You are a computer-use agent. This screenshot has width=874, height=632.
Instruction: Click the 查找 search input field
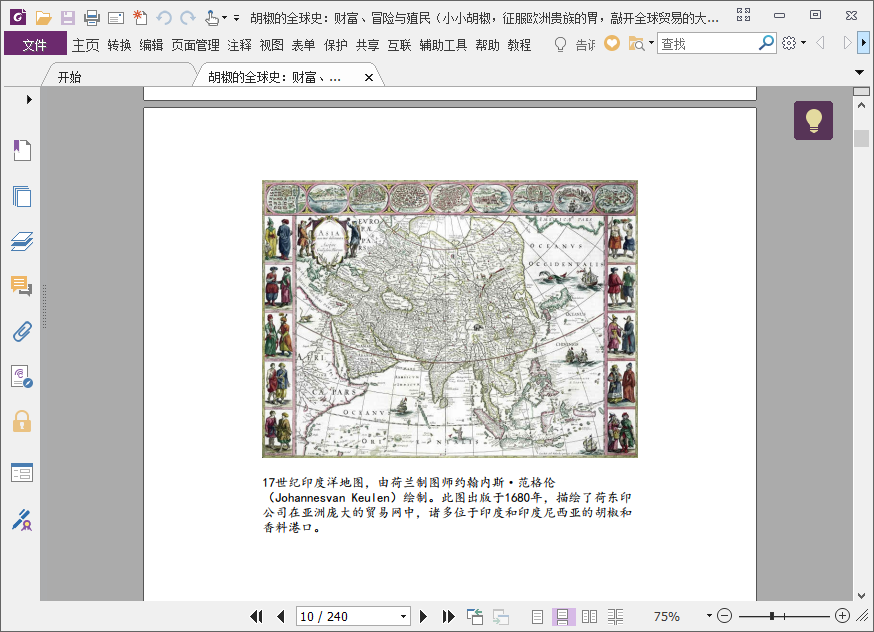tap(706, 44)
